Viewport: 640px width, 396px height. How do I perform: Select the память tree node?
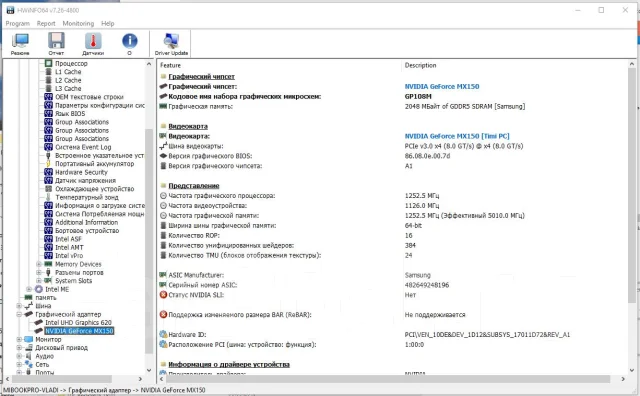(46, 298)
